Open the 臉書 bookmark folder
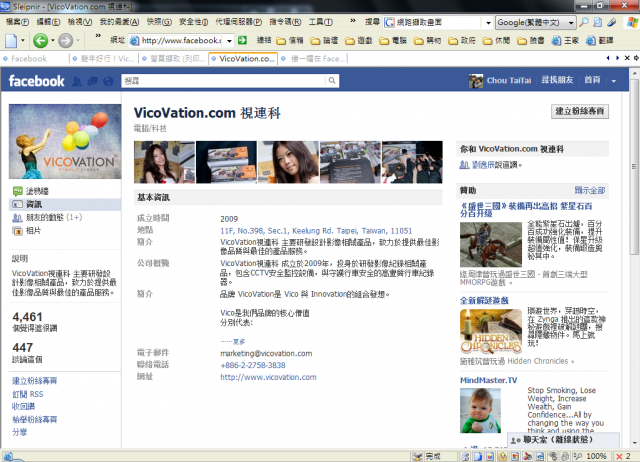The width and height of the screenshot is (640, 462). point(531,40)
